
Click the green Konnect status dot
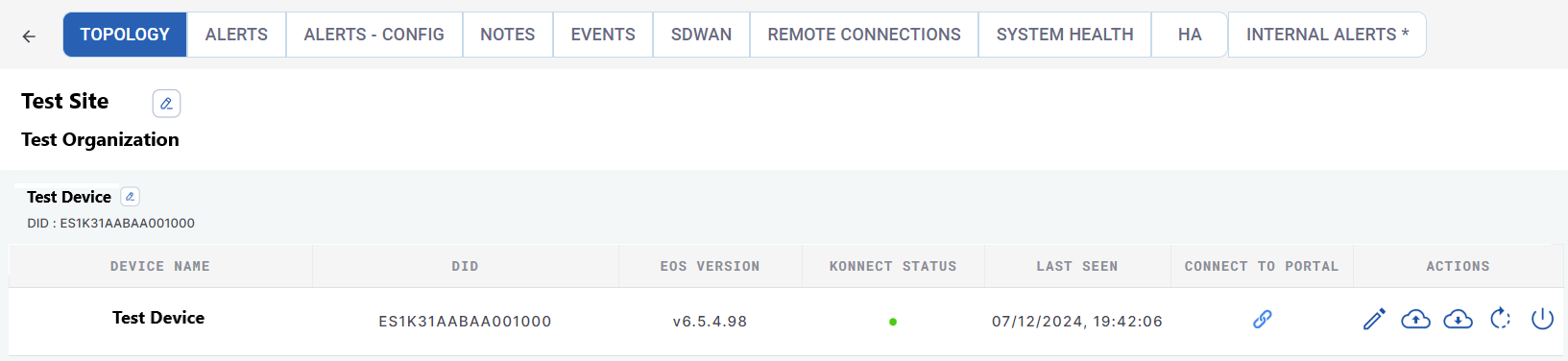pyautogui.click(x=893, y=322)
